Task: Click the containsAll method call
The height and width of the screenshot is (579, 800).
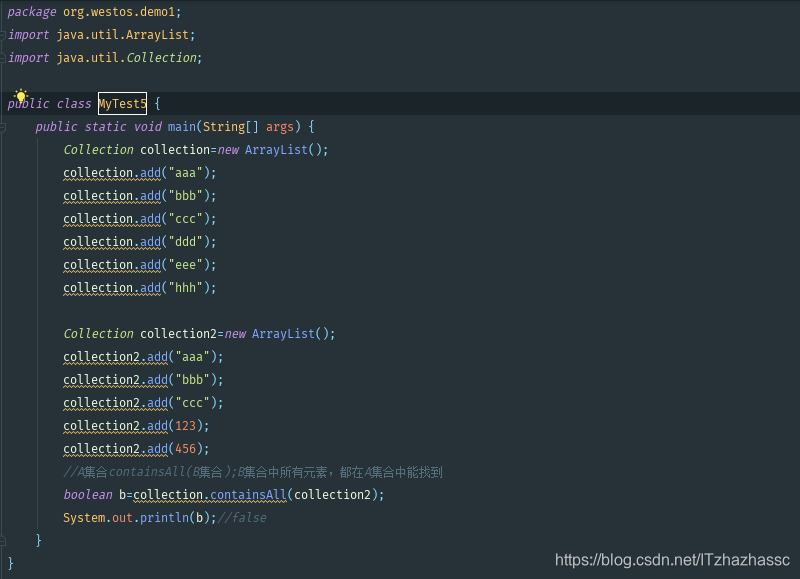Action: [248, 495]
